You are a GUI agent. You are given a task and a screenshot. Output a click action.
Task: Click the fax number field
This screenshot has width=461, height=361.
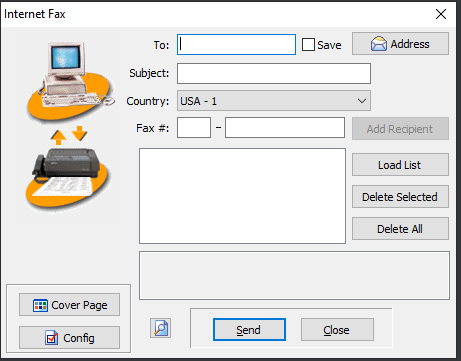click(x=285, y=127)
